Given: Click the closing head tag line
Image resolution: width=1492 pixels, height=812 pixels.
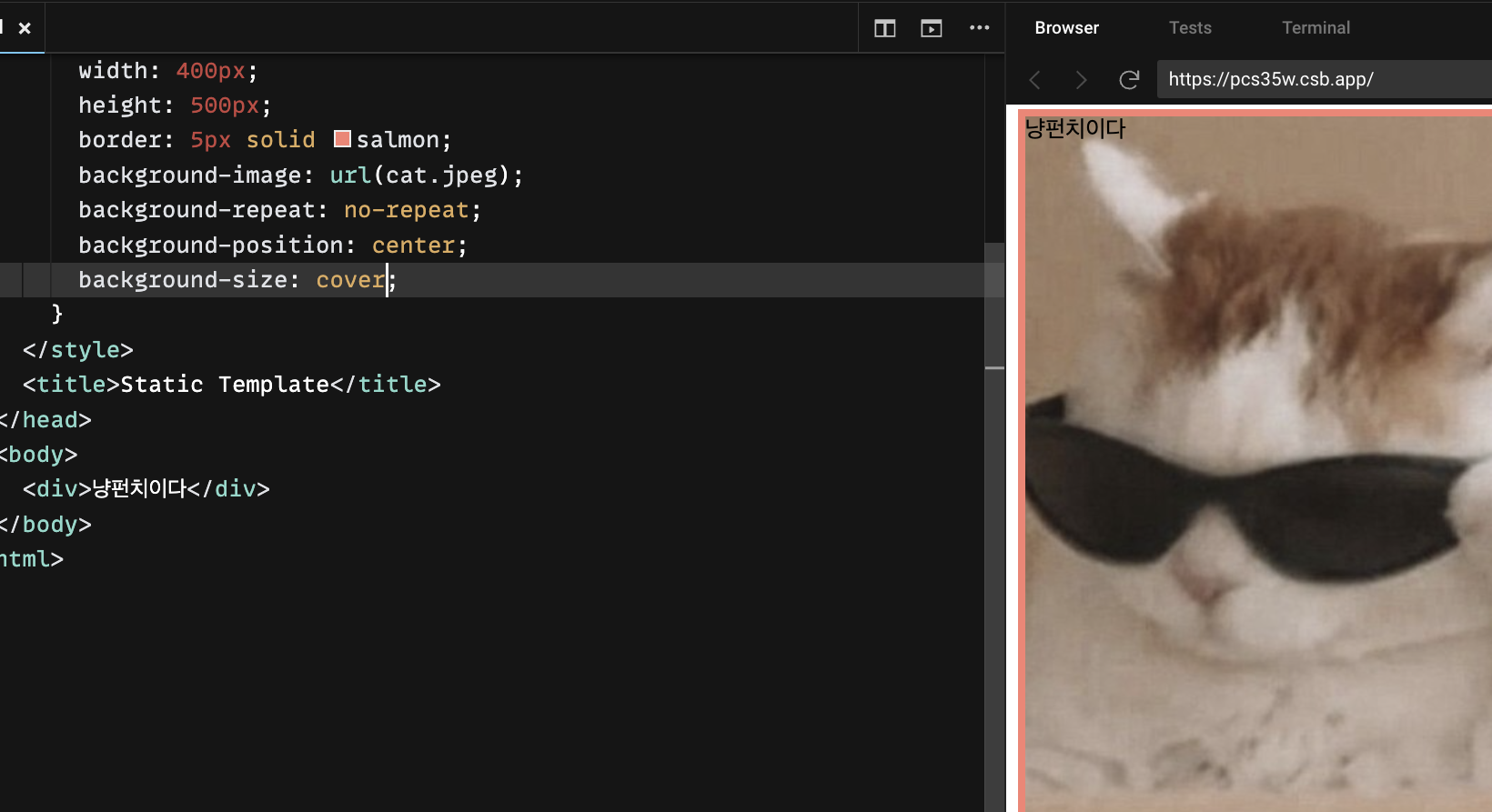Looking at the screenshot, I should click(45, 420).
